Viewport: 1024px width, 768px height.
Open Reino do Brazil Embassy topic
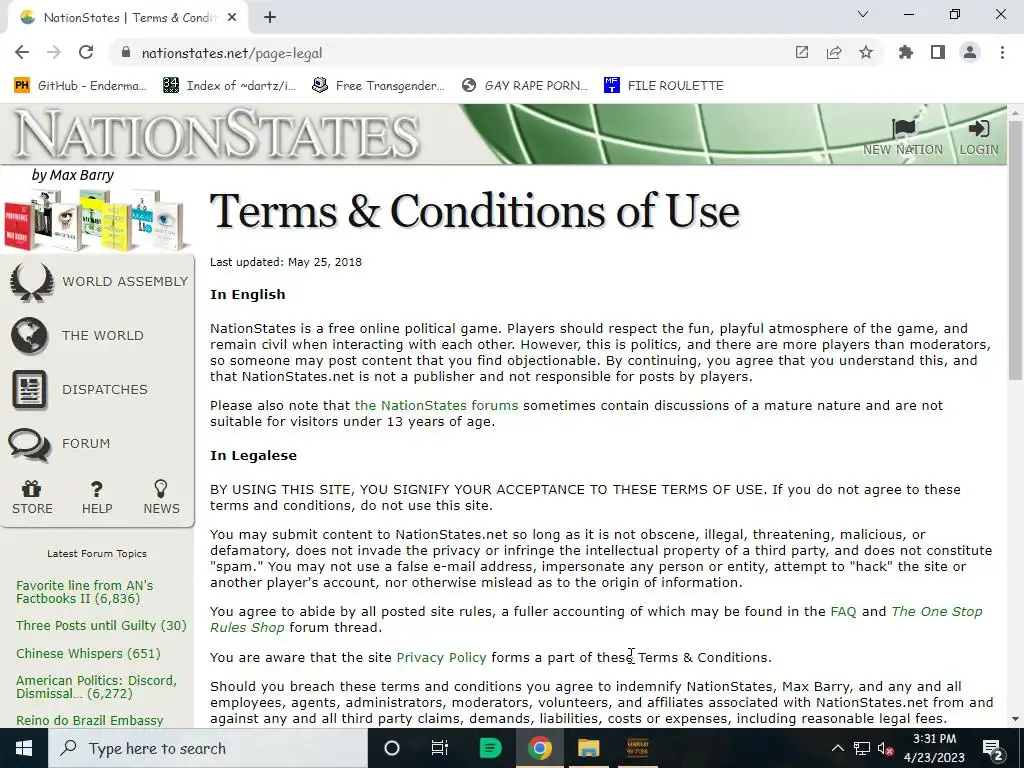pyautogui.click(x=89, y=720)
